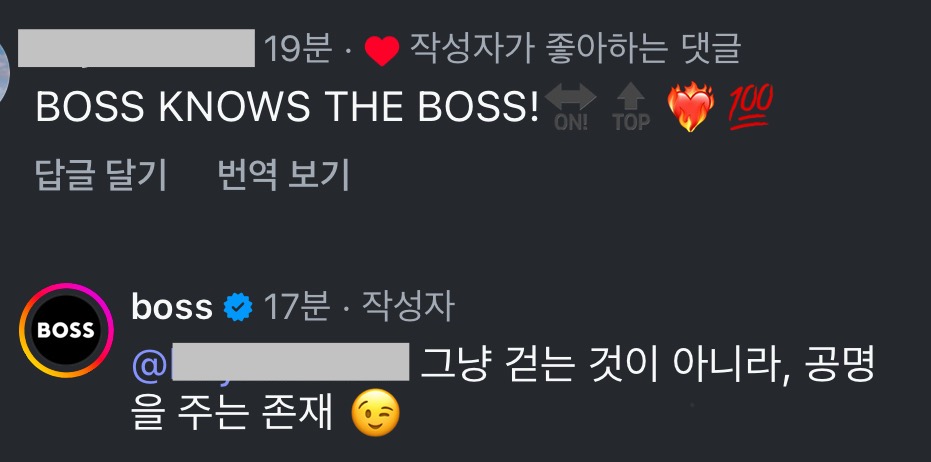Open the boss username link
Viewport: 931px width, 462px height.
172,308
